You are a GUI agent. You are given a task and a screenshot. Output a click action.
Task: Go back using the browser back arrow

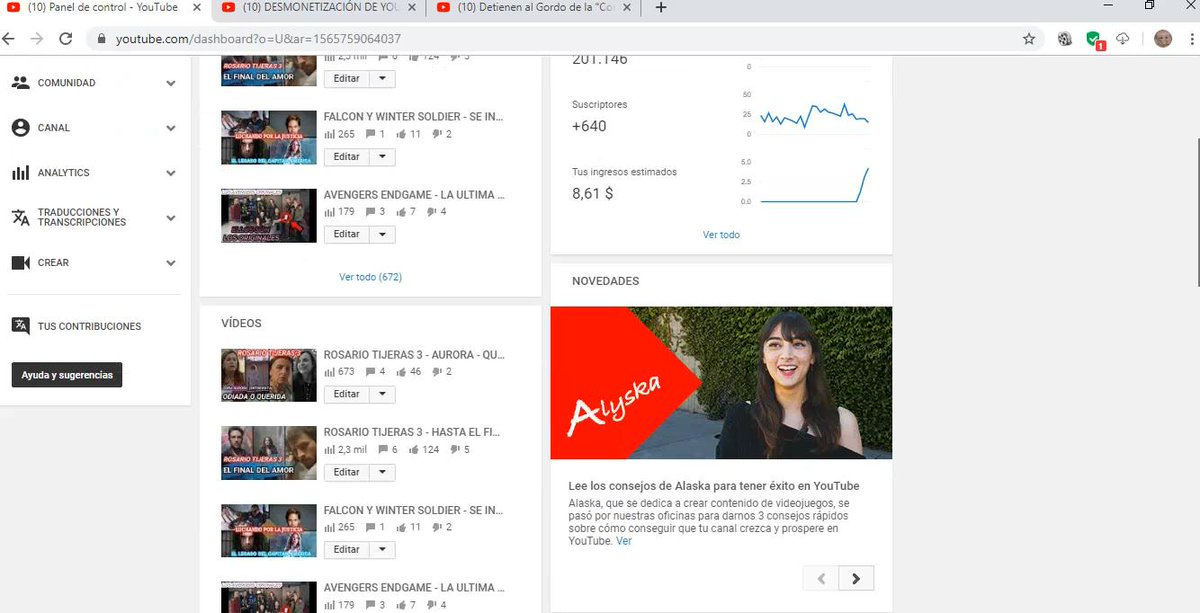(x=9, y=39)
